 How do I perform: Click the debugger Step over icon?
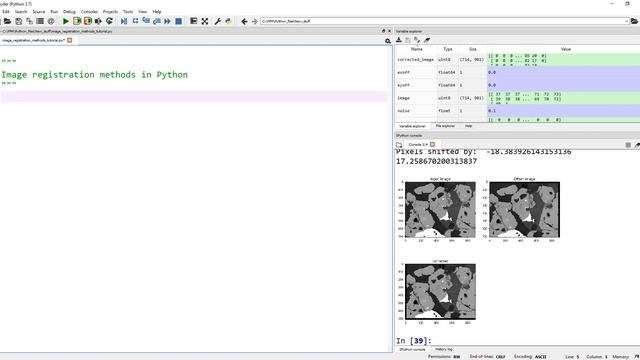(x=135, y=21)
